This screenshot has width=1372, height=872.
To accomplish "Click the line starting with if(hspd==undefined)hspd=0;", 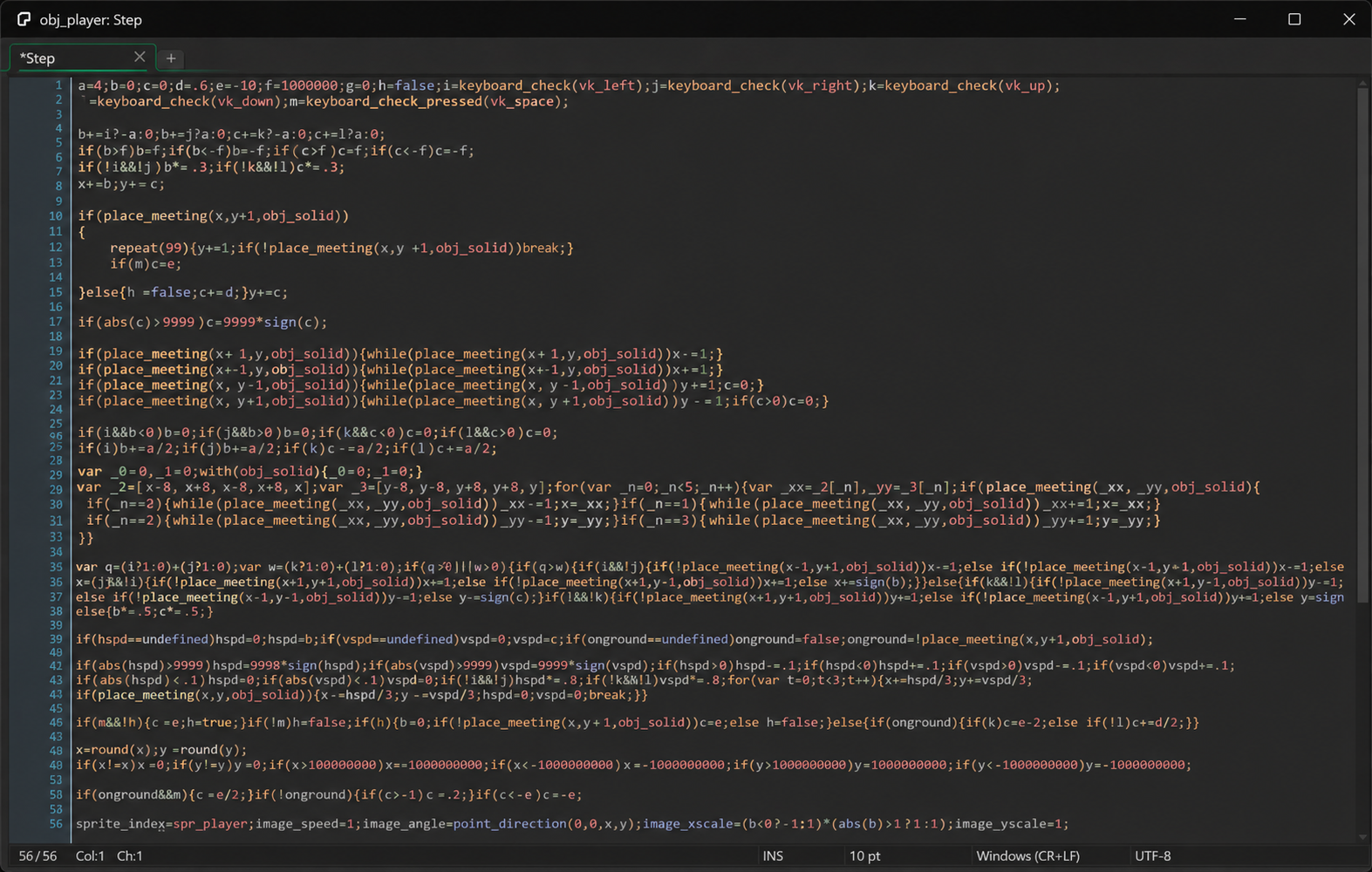I will click(615, 639).
